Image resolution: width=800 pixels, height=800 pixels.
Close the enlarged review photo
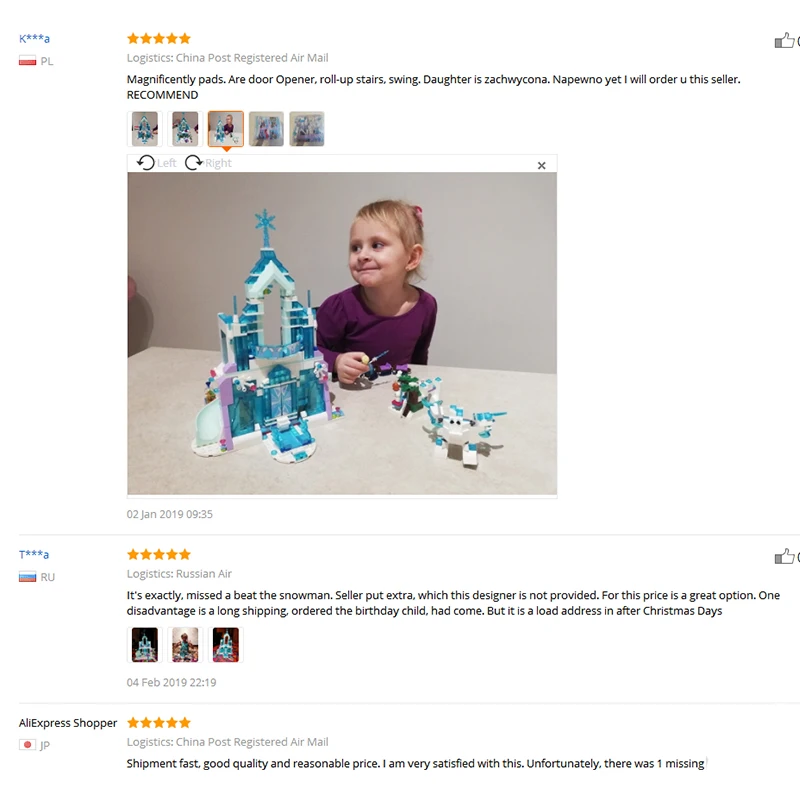tap(541, 165)
